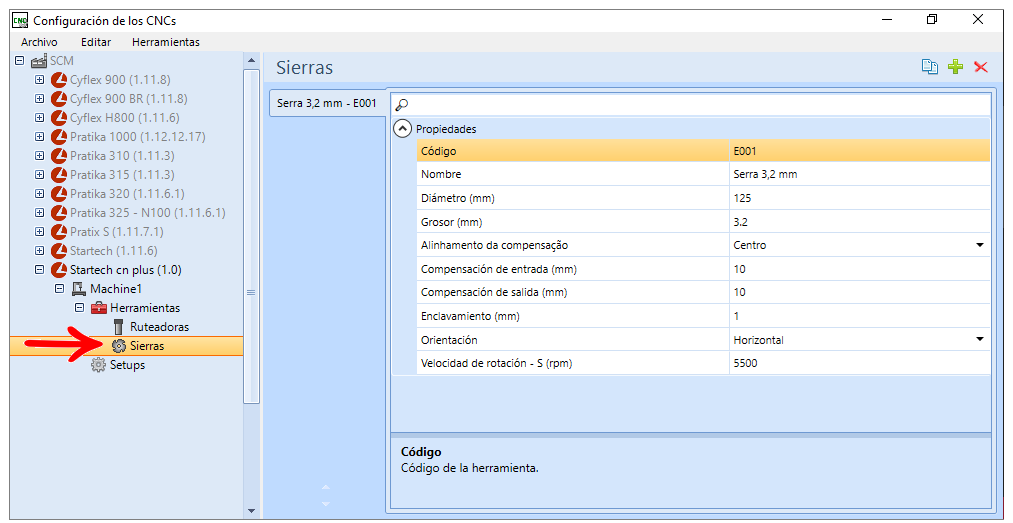1013x523 pixels.
Task: Expand Cyflex 900 BR (1.11.8) node
Action: coord(39,99)
